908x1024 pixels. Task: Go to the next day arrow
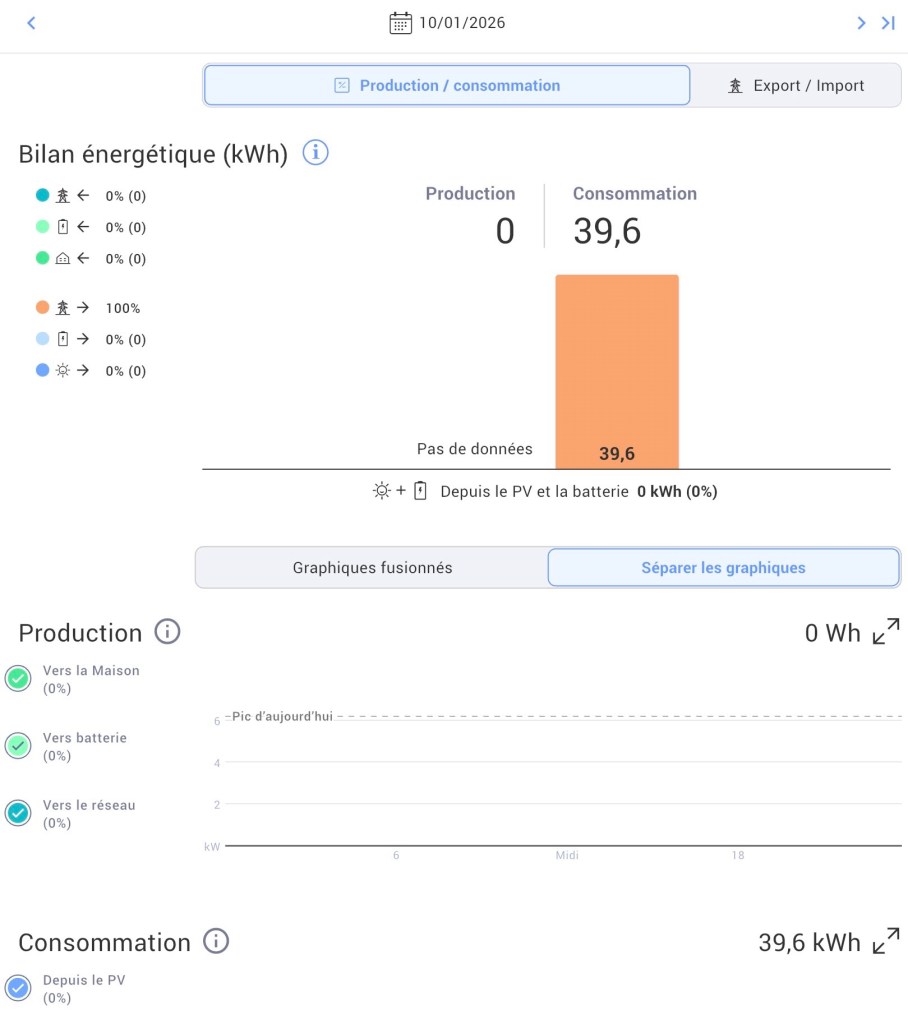[x=861, y=23]
